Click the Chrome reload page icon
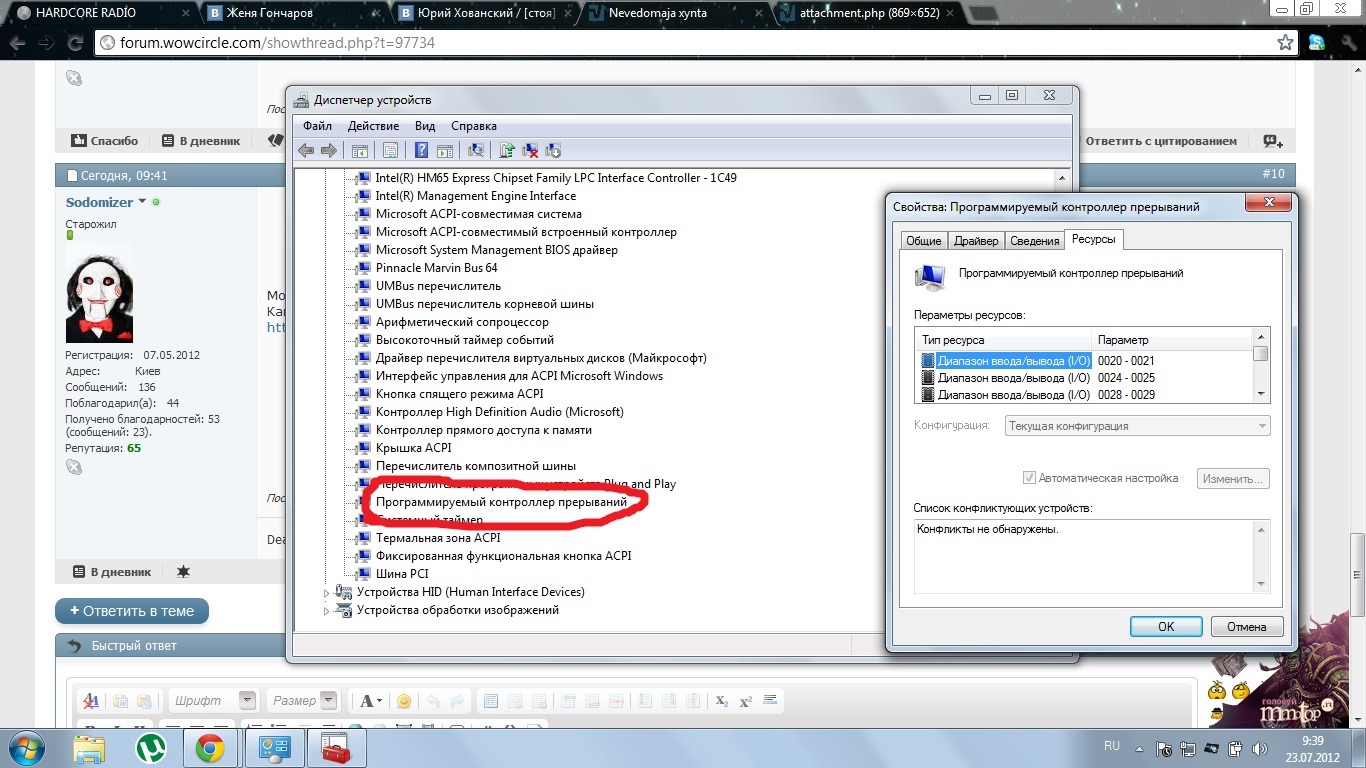The height and width of the screenshot is (768, 1366). [x=75, y=43]
